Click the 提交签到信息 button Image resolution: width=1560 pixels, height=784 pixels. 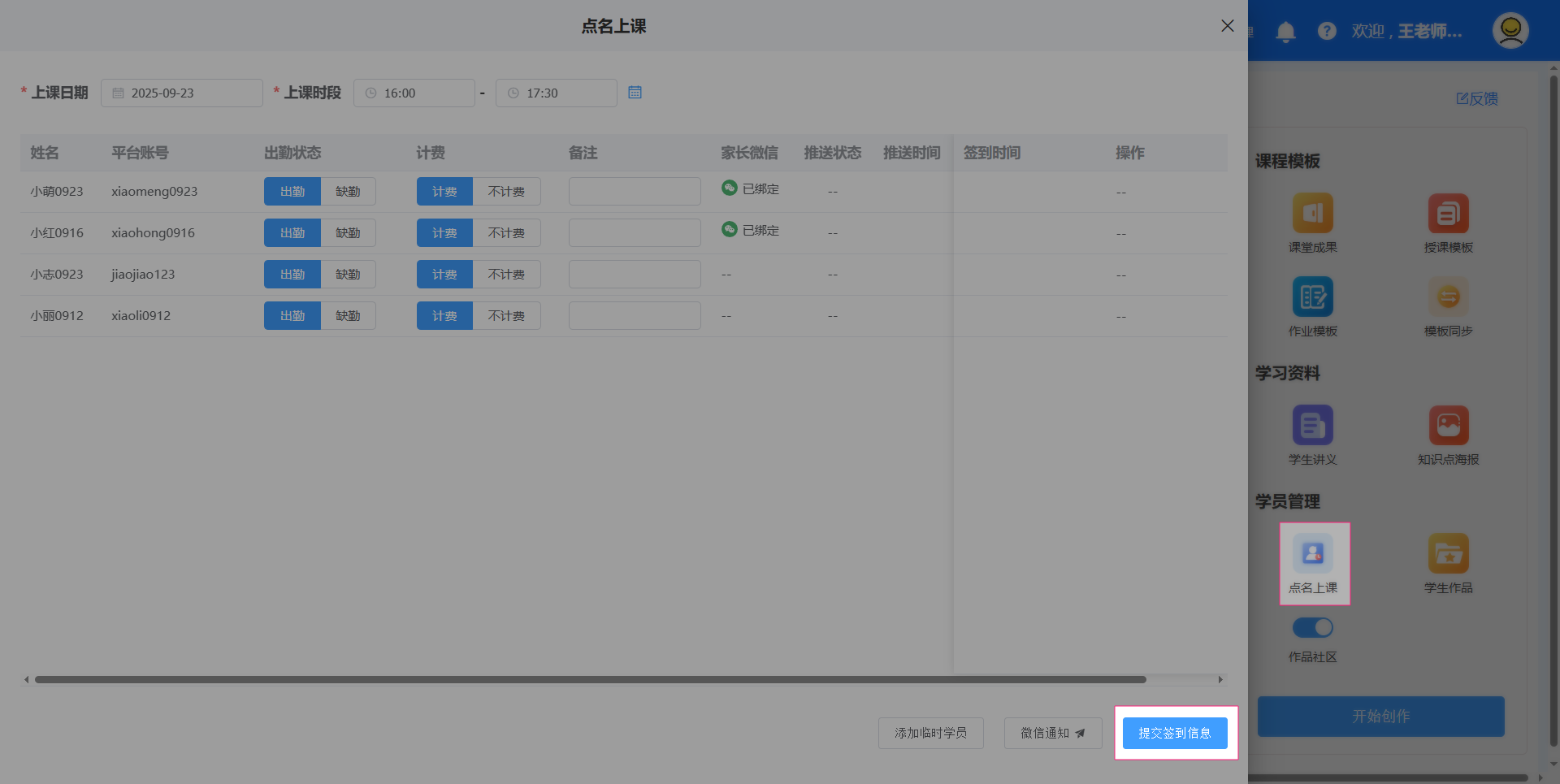(1175, 733)
